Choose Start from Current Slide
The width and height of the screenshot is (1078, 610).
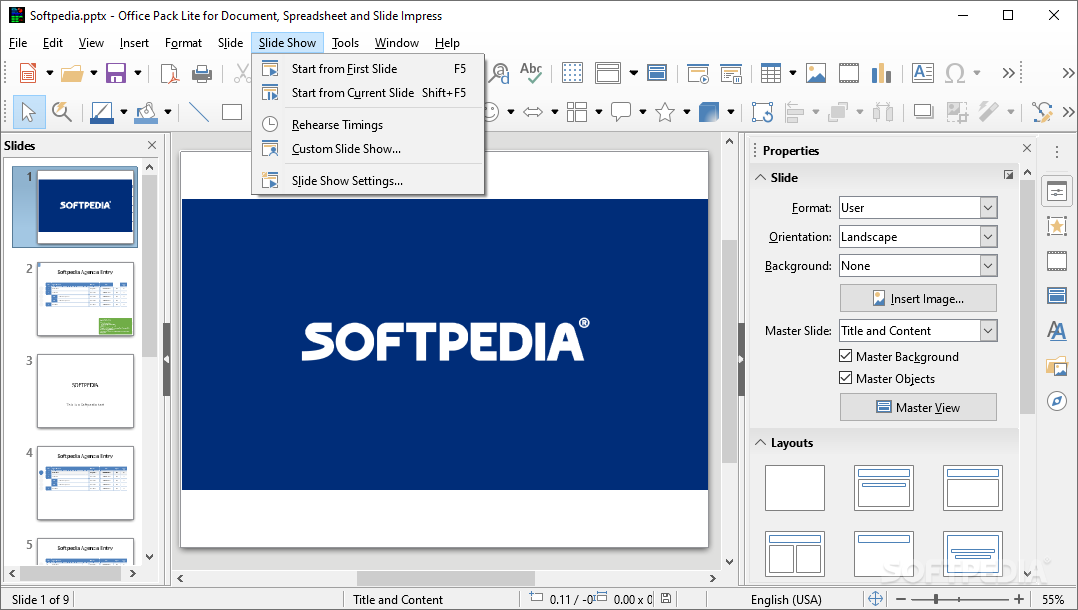[x=368, y=93]
